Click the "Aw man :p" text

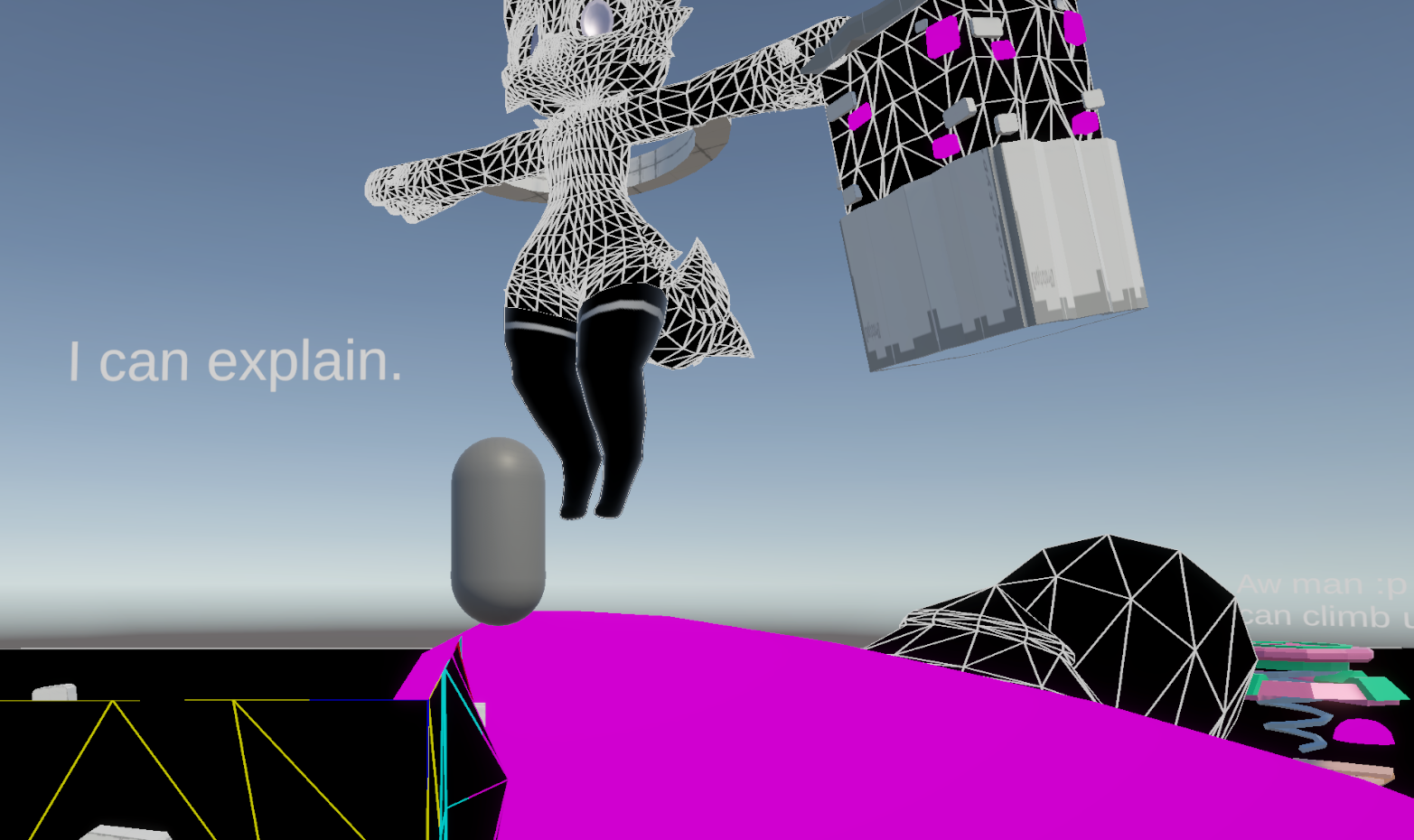[x=1324, y=584]
